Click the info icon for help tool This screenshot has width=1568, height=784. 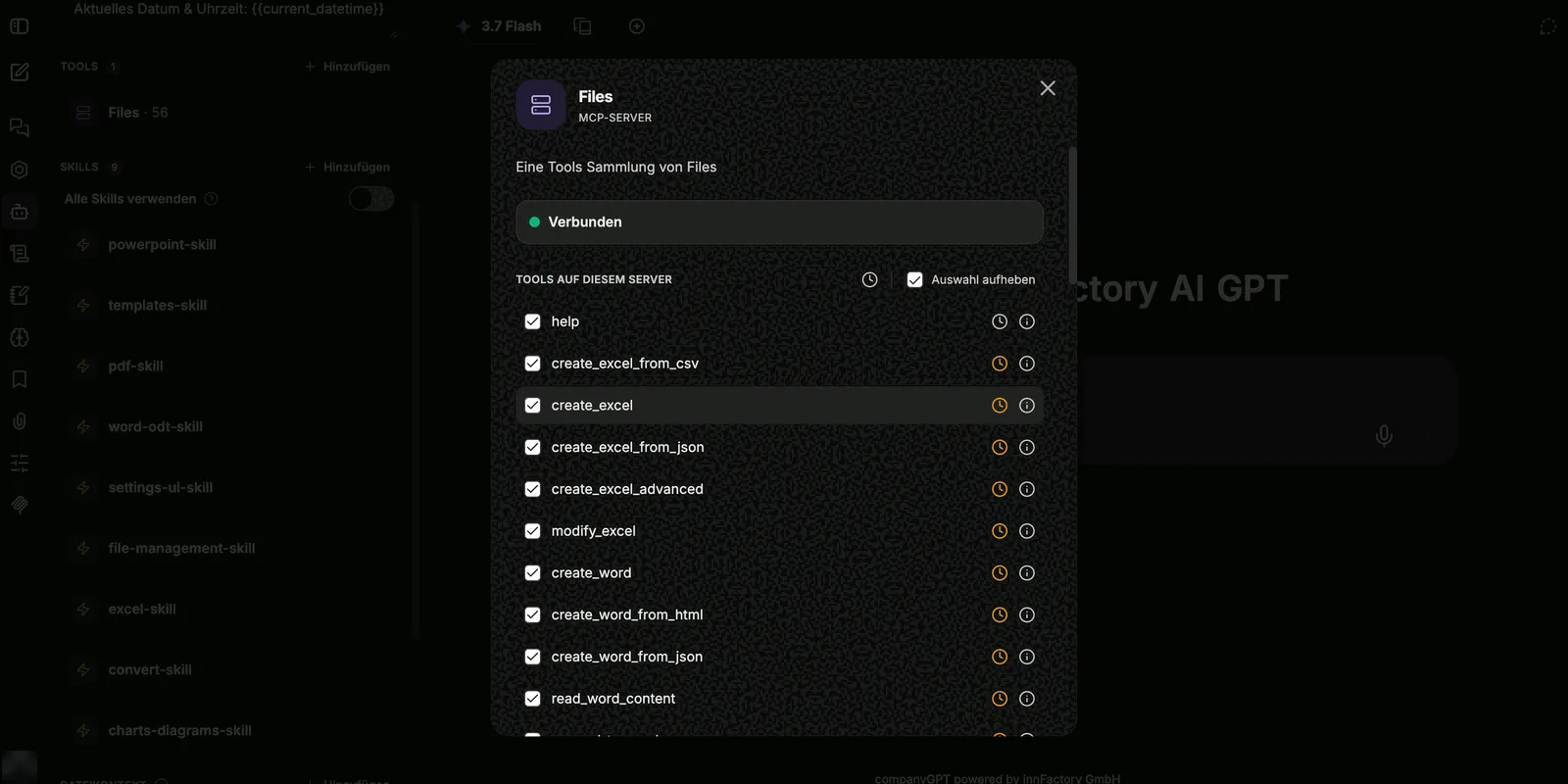[x=1027, y=321]
